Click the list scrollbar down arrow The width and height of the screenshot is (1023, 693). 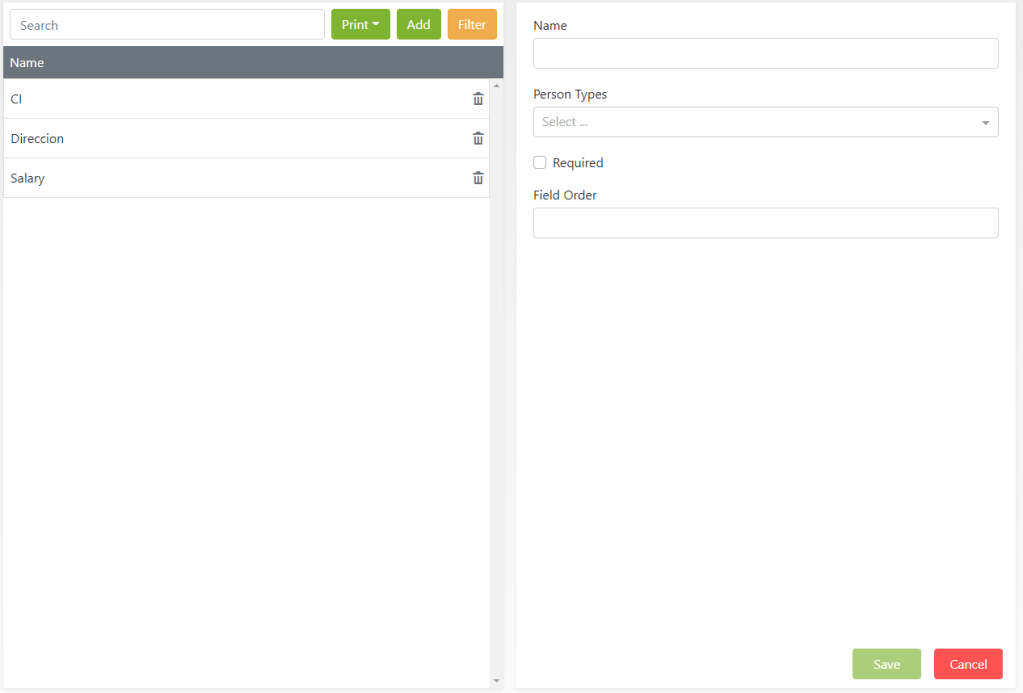click(497, 681)
